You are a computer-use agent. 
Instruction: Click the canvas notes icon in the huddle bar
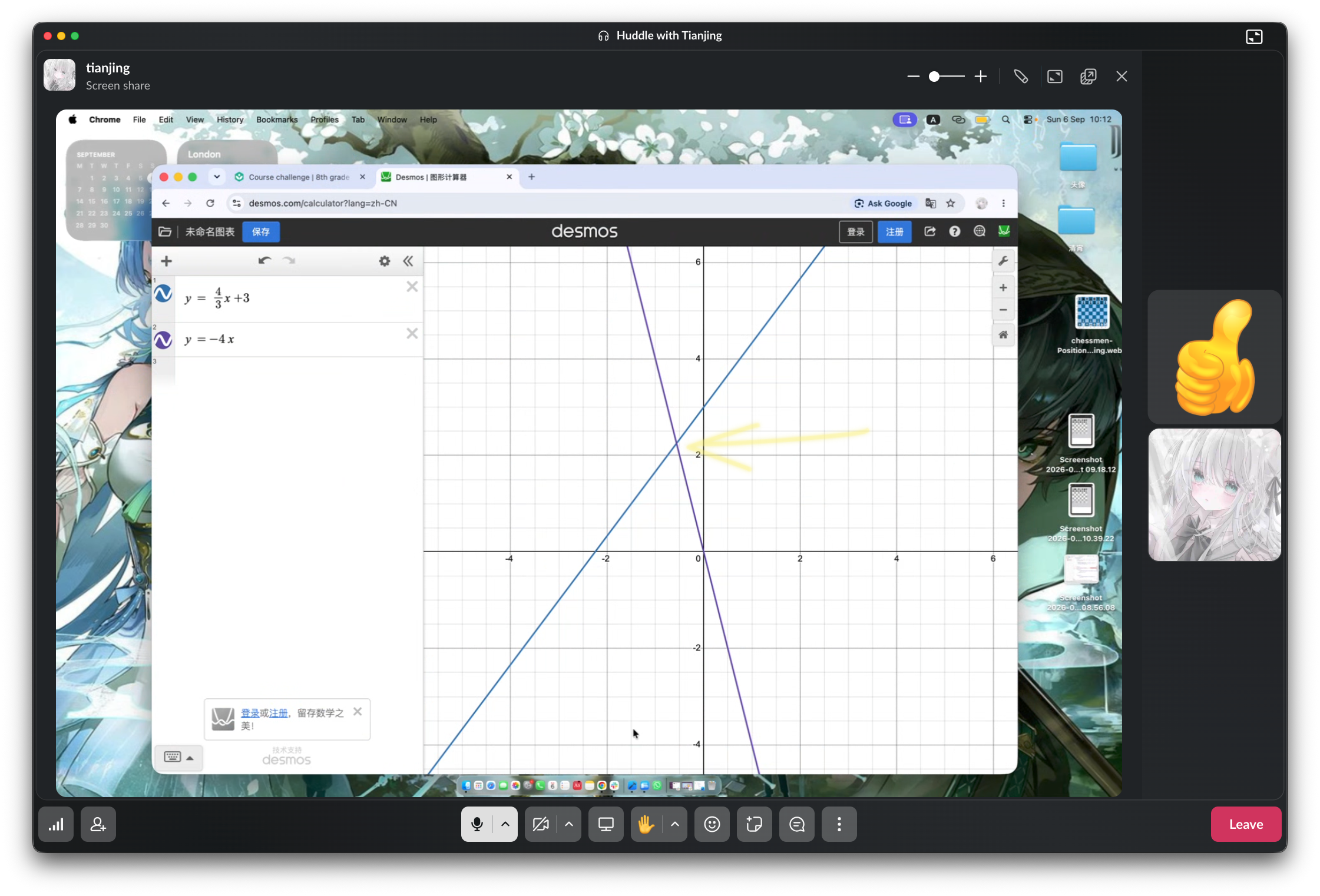[x=755, y=824]
